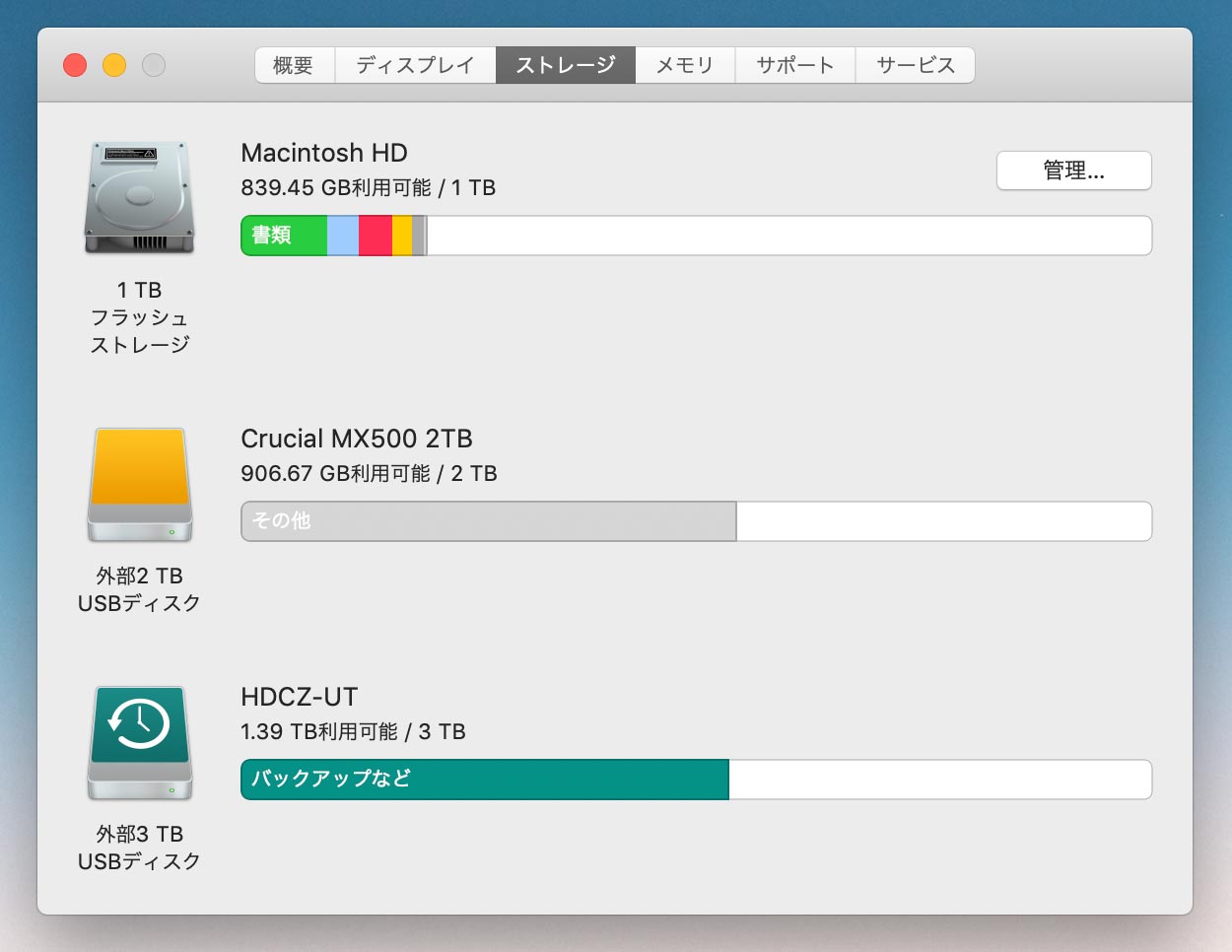Image resolution: width=1232 pixels, height=952 pixels.
Task: Go to the サービス tab
Action: (x=916, y=65)
